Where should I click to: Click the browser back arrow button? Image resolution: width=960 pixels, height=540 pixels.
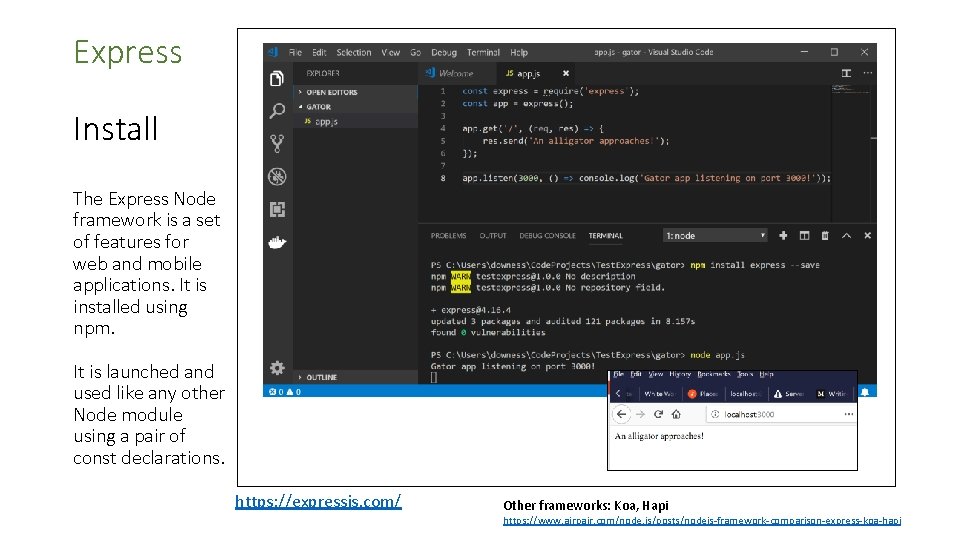tap(621, 414)
